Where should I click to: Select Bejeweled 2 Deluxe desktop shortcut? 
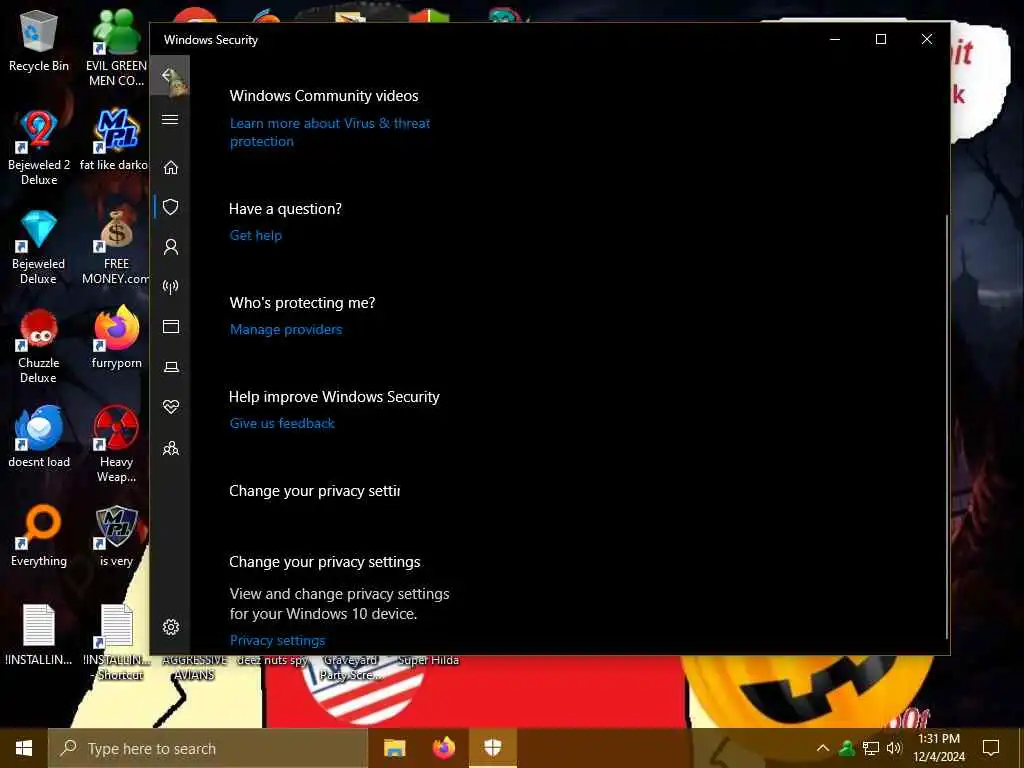pos(39,148)
